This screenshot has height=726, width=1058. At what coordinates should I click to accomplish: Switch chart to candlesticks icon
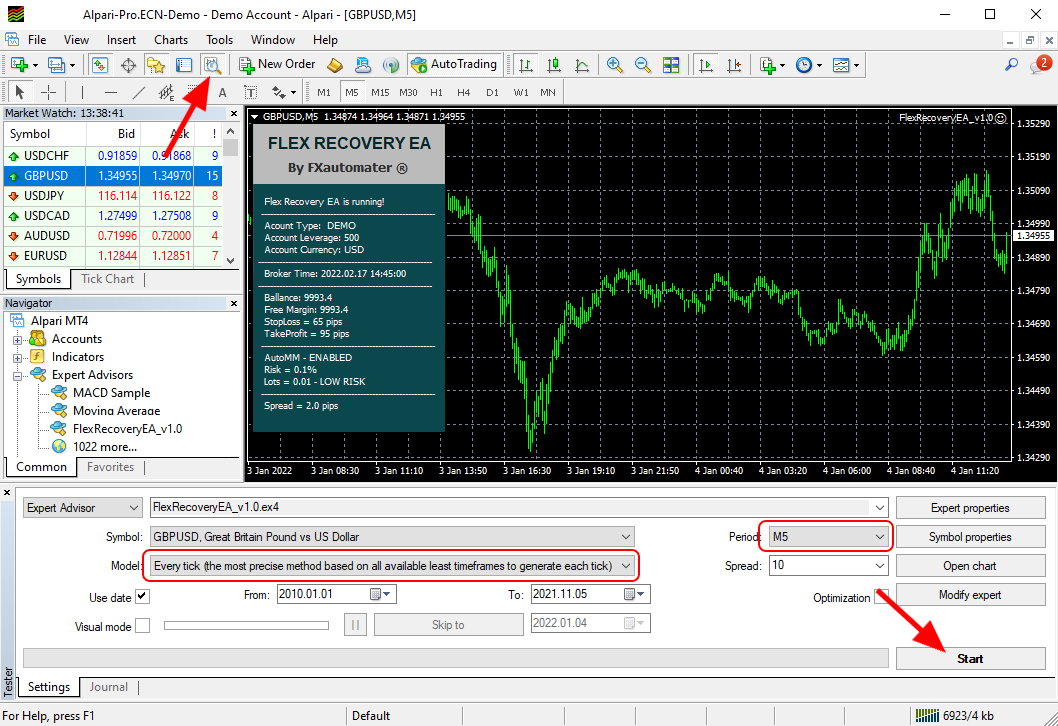click(x=554, y=65)
